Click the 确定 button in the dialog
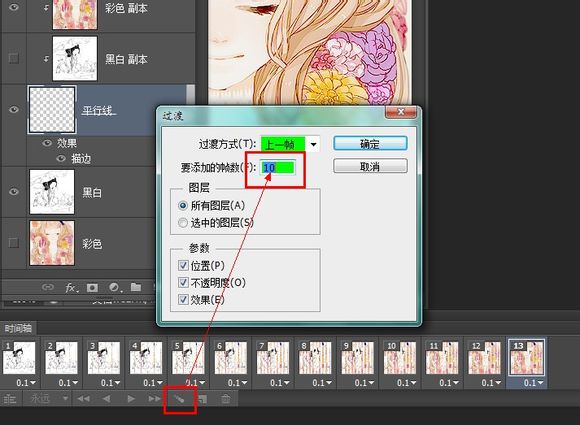Screen dimensions: 580x425 (x=370, y=144)
